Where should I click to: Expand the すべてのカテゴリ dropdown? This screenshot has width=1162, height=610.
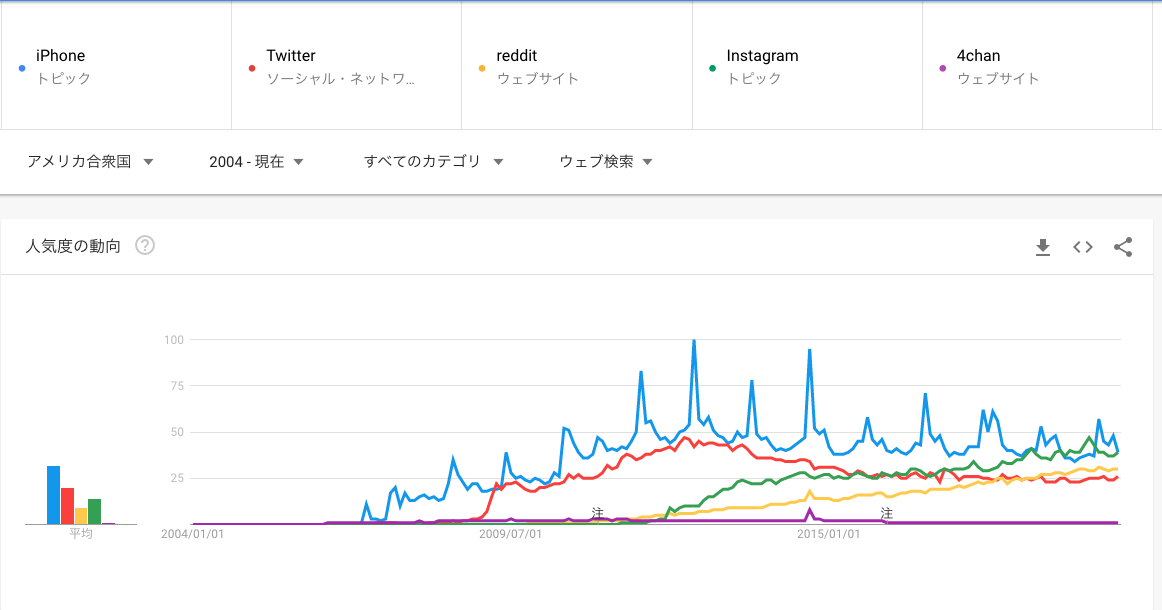[433, 161]
